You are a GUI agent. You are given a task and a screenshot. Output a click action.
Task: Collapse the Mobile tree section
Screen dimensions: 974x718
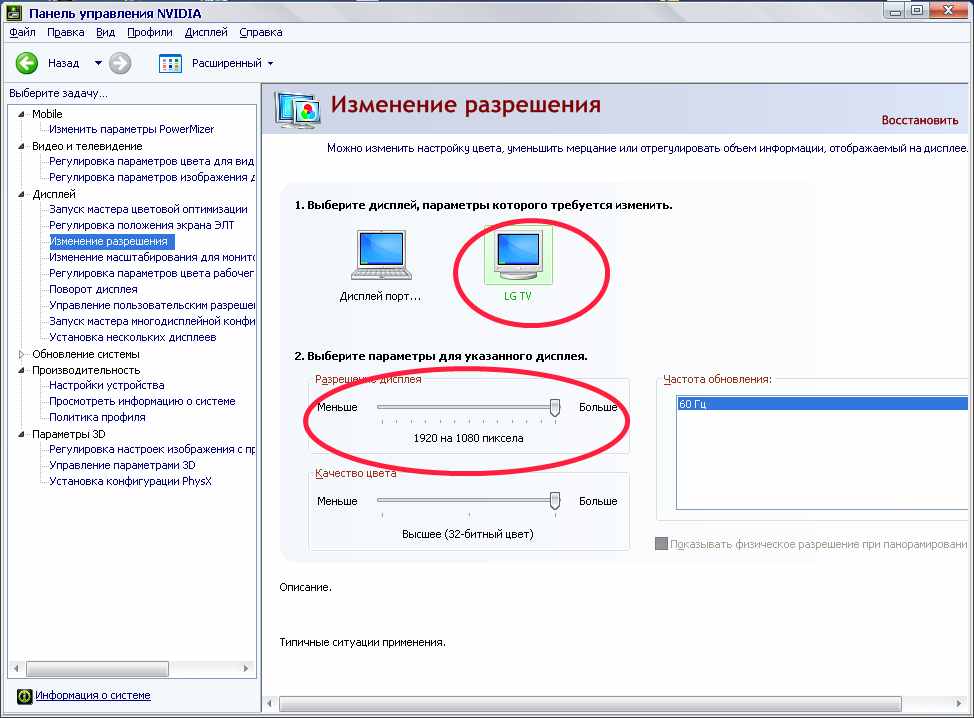point(22,114)
